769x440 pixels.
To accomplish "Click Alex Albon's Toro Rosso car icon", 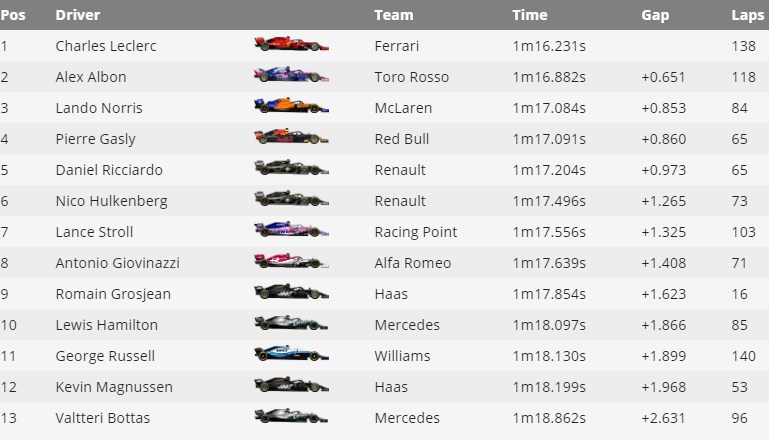I will (x=291, y=76).
